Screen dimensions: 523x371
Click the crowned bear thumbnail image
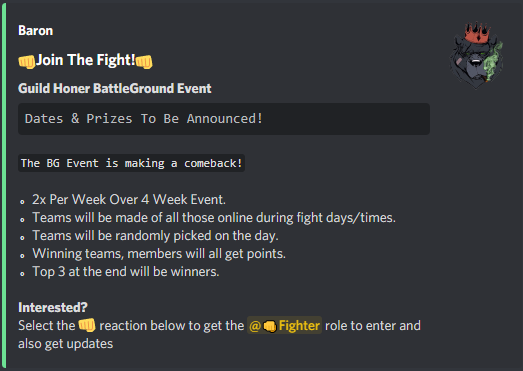[x=476, y=55]
